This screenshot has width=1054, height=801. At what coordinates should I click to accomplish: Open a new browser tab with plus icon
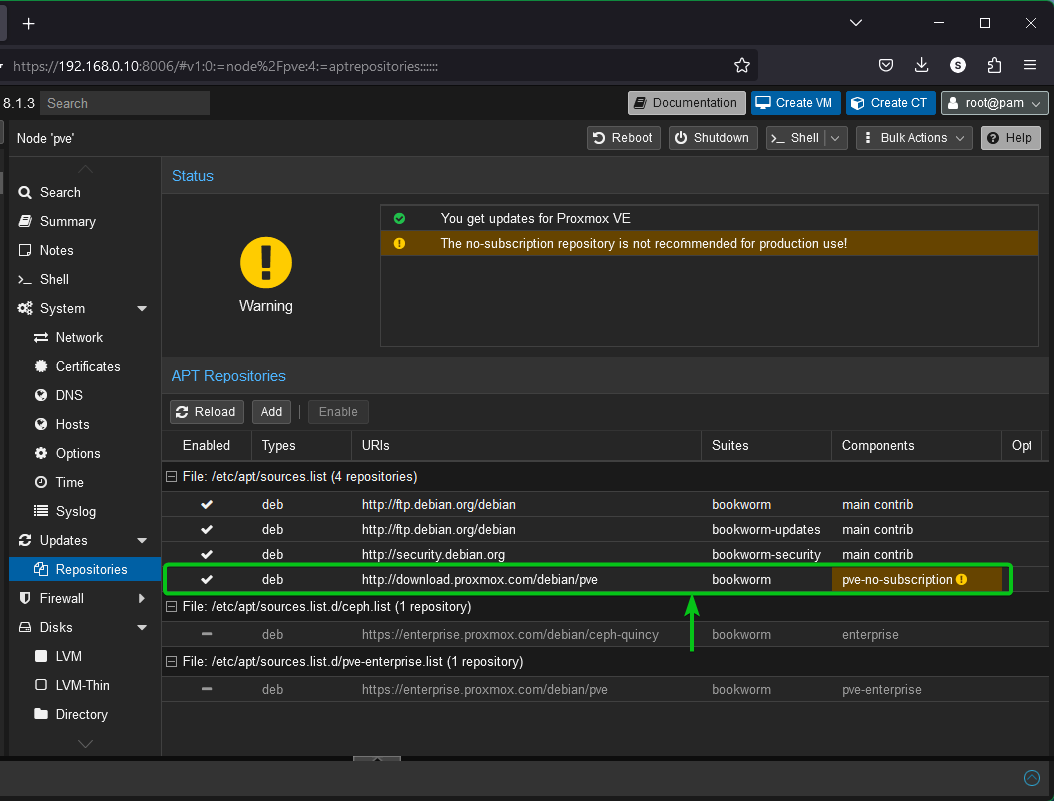pos(28,24)
